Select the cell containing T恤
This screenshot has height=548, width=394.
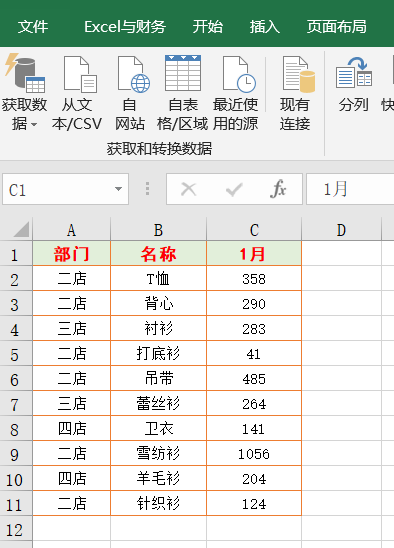158,278
